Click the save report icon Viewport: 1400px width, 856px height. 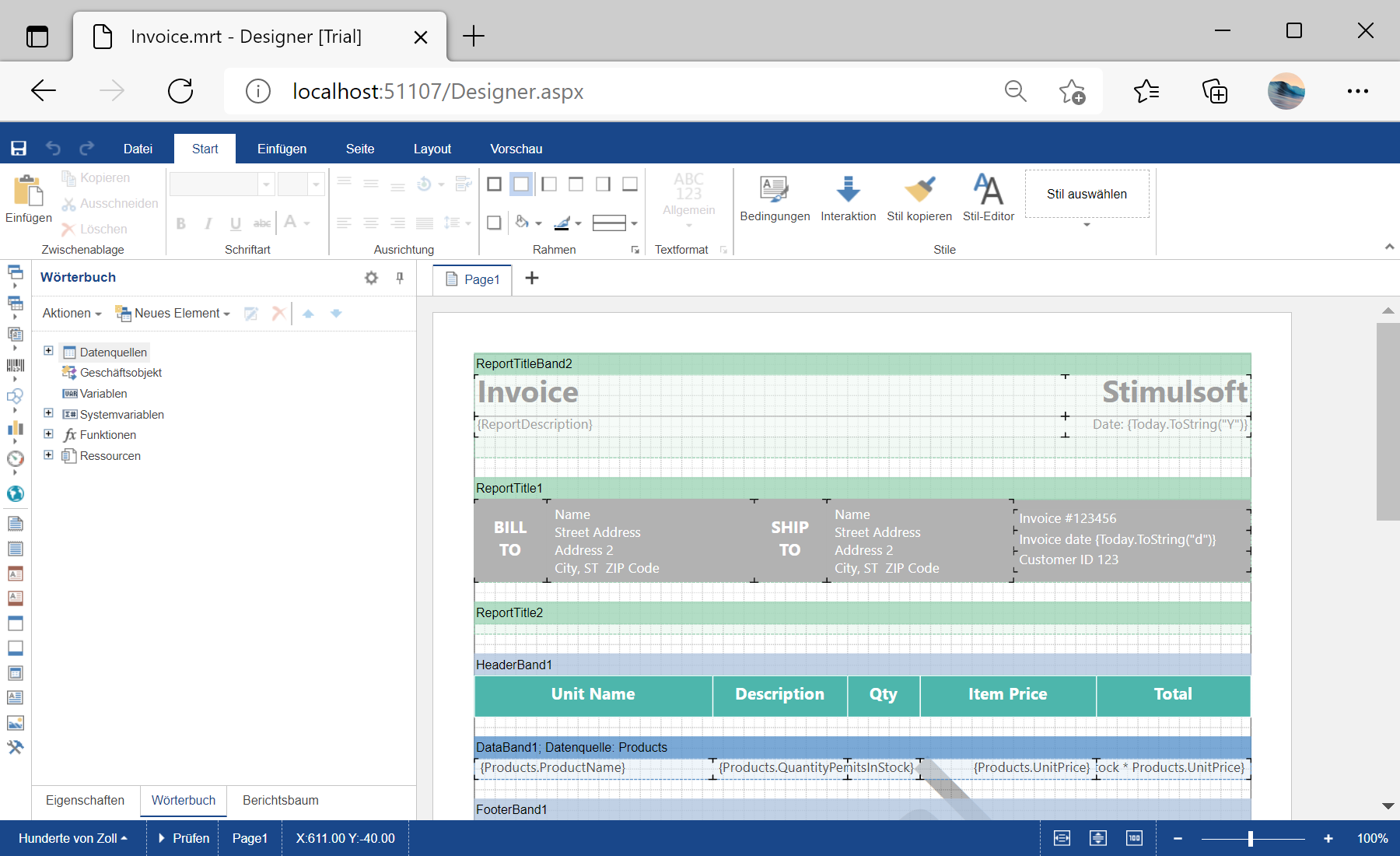coord(19,149)
